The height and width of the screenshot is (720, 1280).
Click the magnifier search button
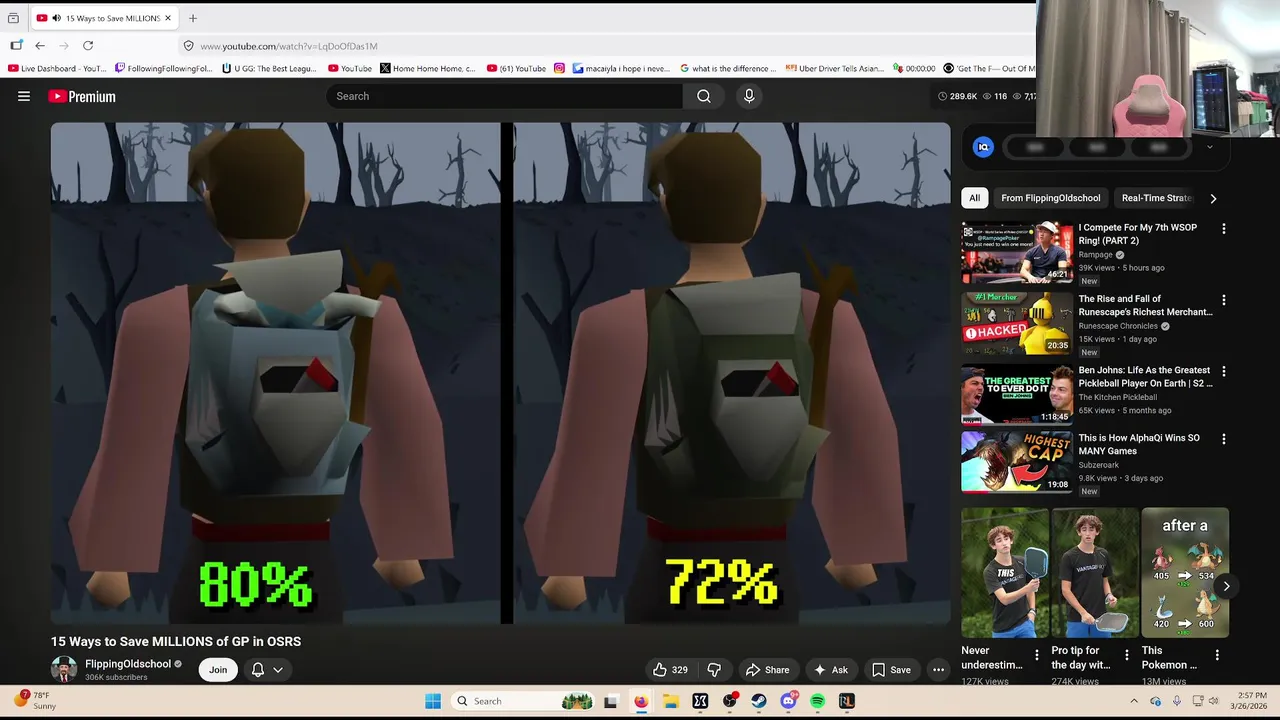click(x=704, y=96)
